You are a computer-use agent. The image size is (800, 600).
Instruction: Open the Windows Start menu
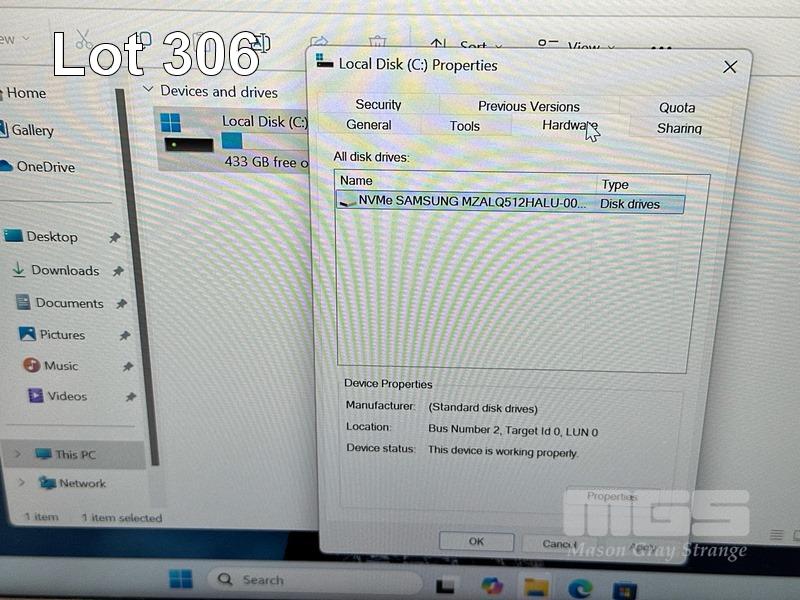click(x=181, y=579)
